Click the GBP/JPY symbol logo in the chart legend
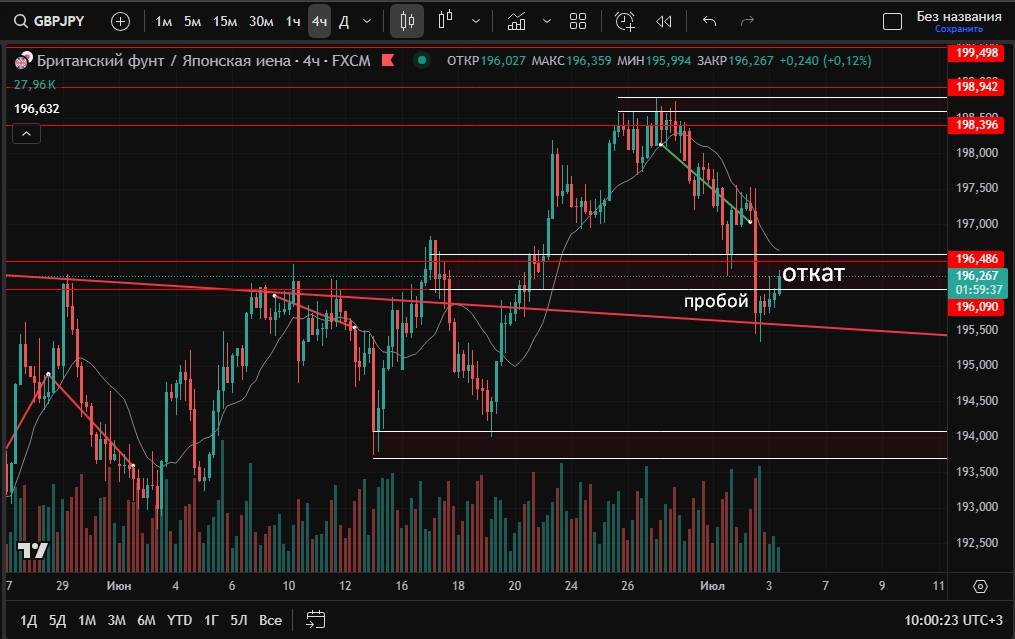Viewport: 1015px width, 639px height. (x=23, y=60)
